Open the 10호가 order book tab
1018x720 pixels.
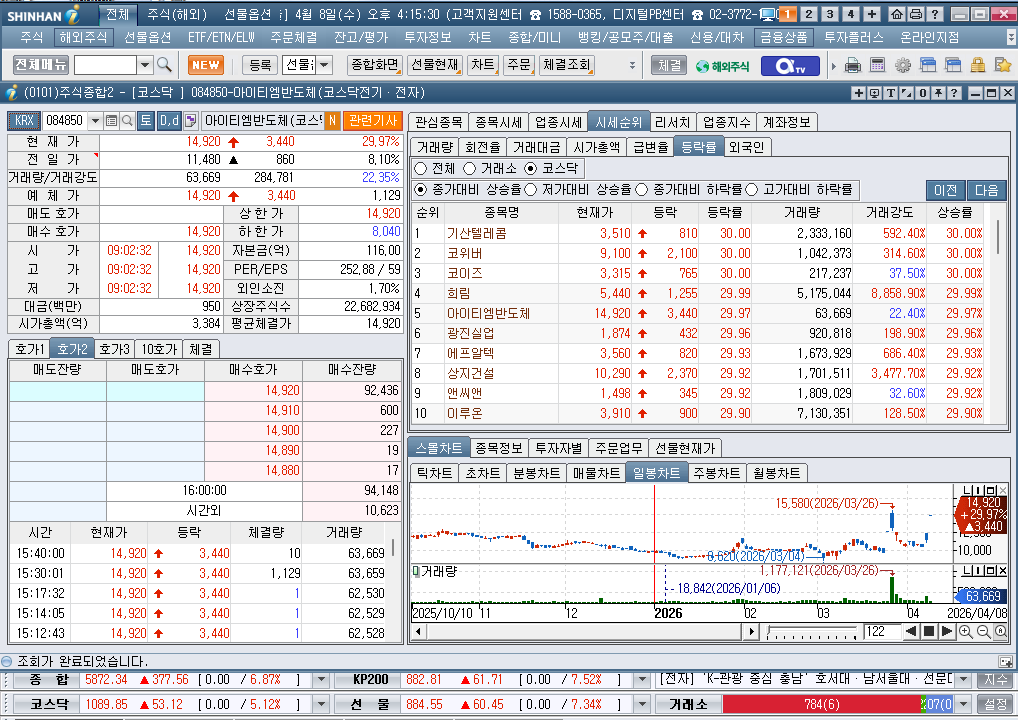coord(159,349)
